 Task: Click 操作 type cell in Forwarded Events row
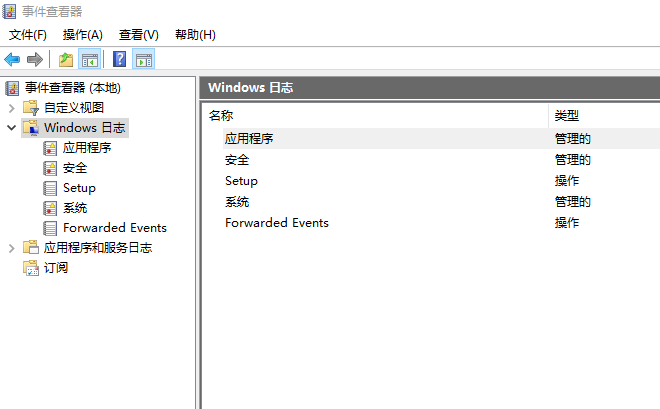567,223
